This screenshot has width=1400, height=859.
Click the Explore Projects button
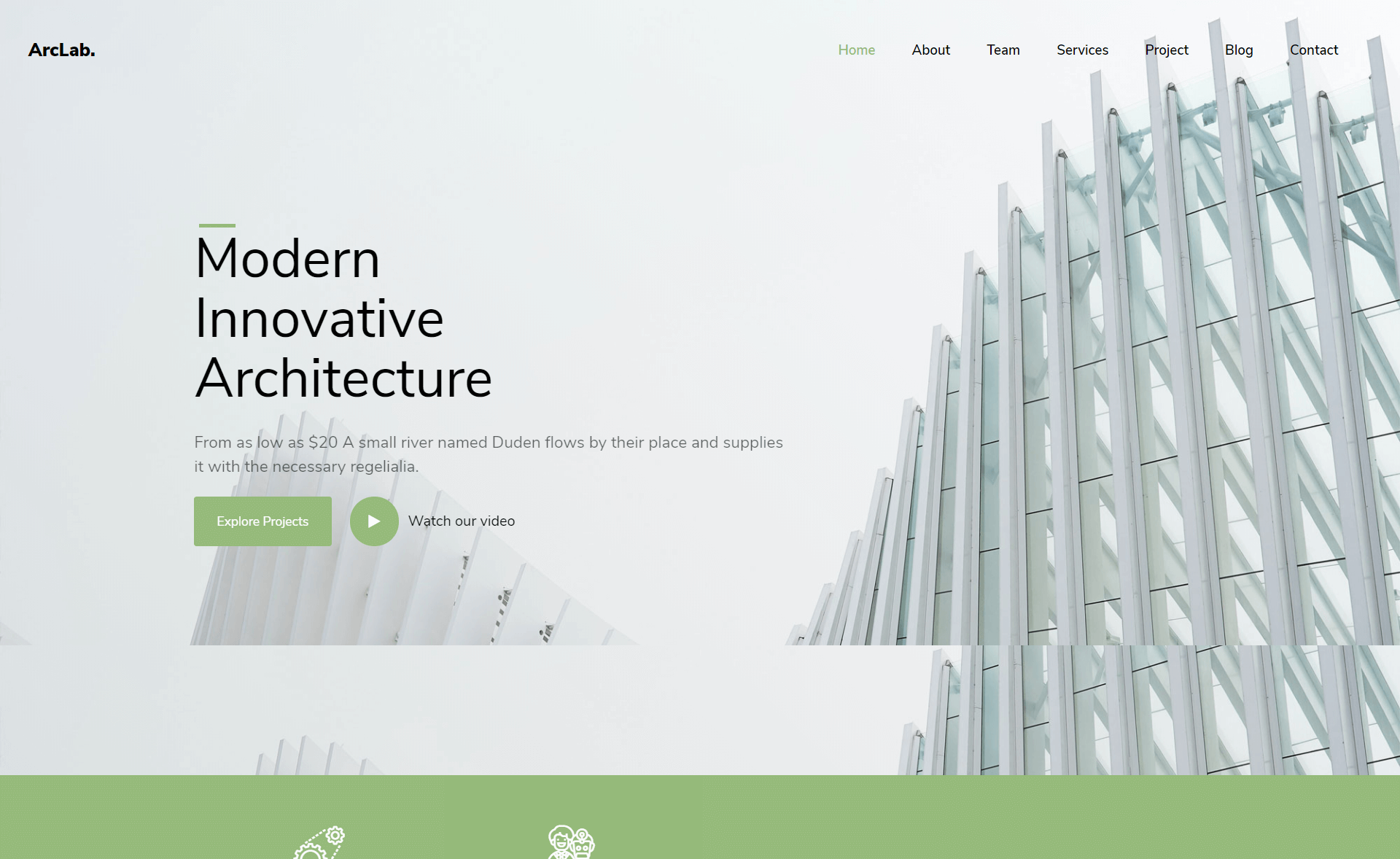coord(263,520)
